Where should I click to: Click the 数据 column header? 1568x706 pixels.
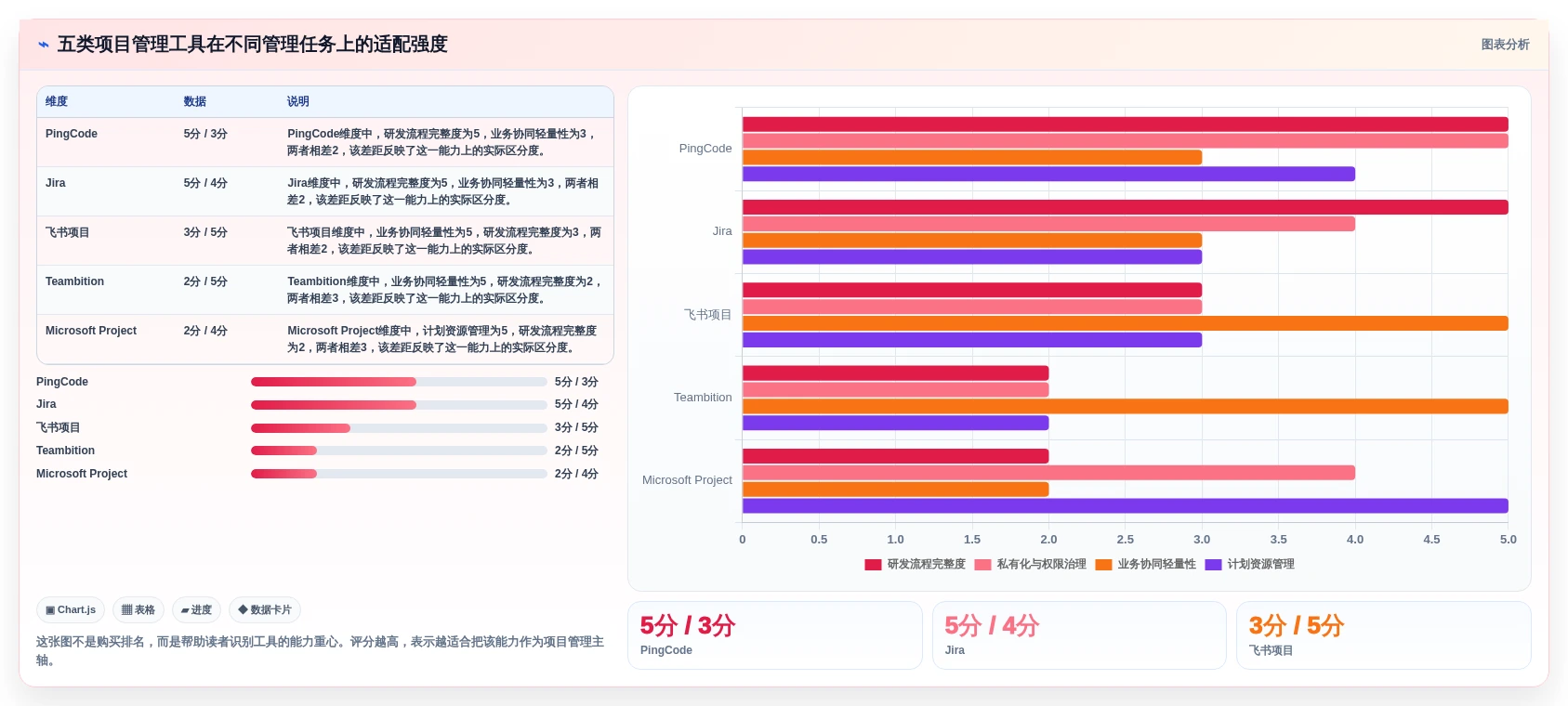pos(195,102)
